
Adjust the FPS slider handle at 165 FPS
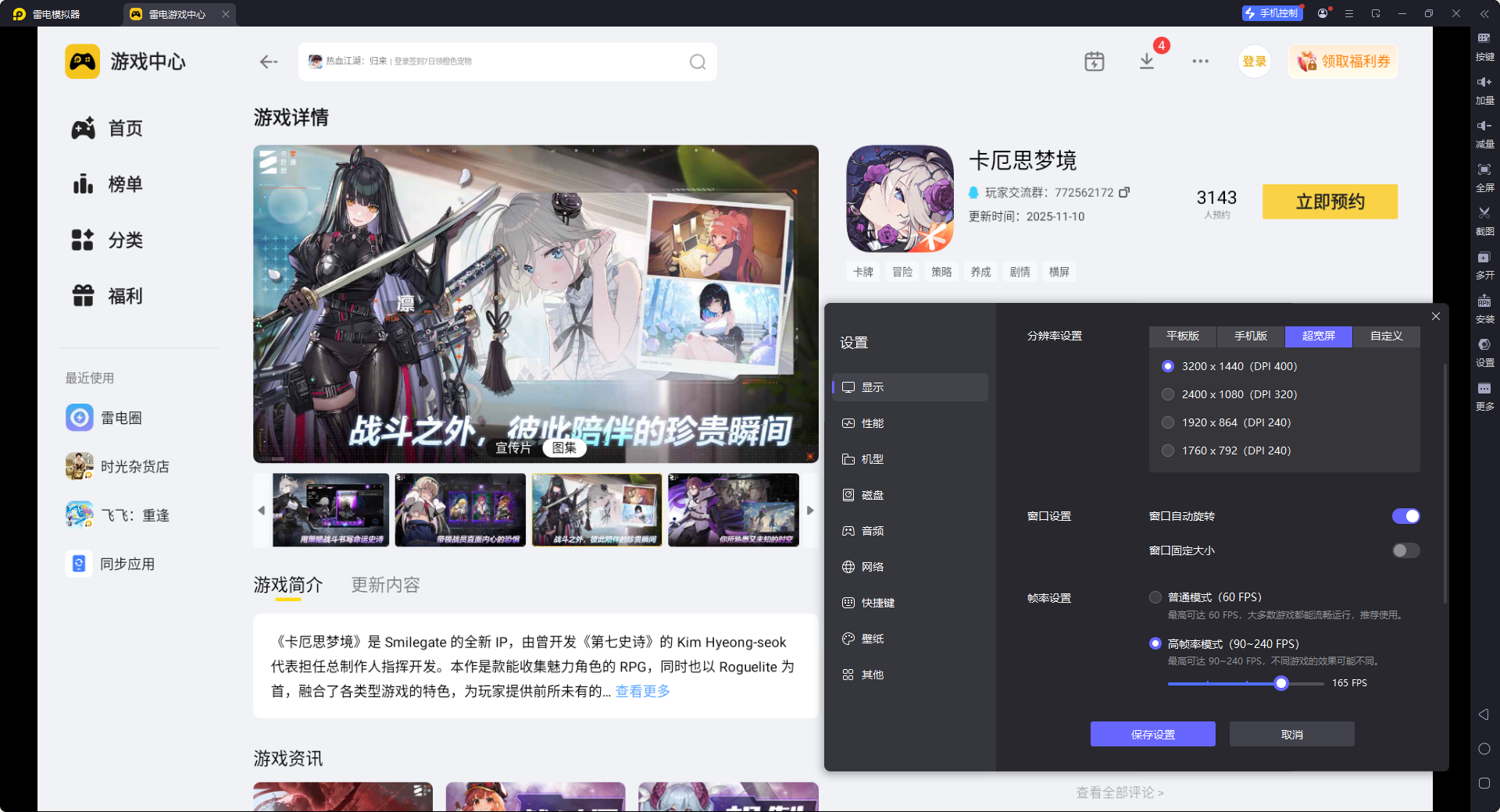(1281, 683)
